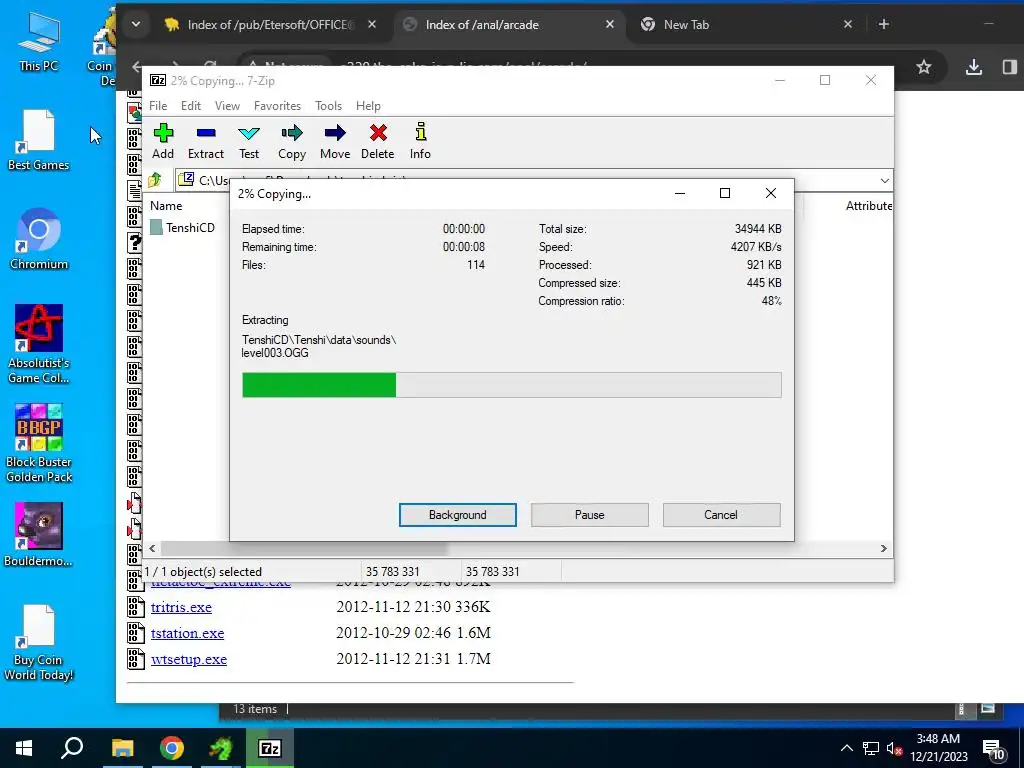Screen dimensions: 1024x768
Task: Click the horizontal scrollbar thumb in 7-Zip
Action: 304,549
